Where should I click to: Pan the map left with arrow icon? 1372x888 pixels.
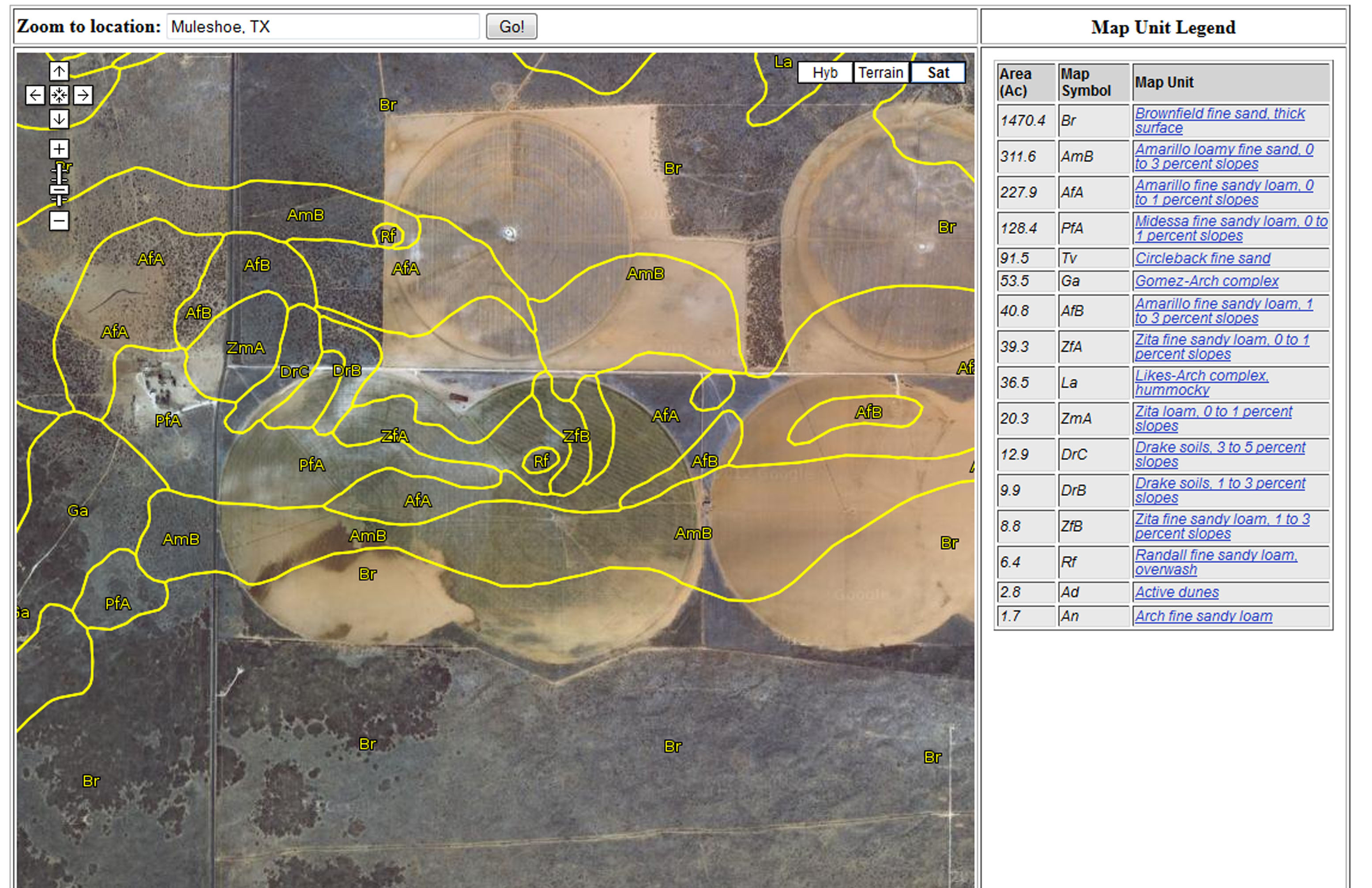[x=35, y=95]
